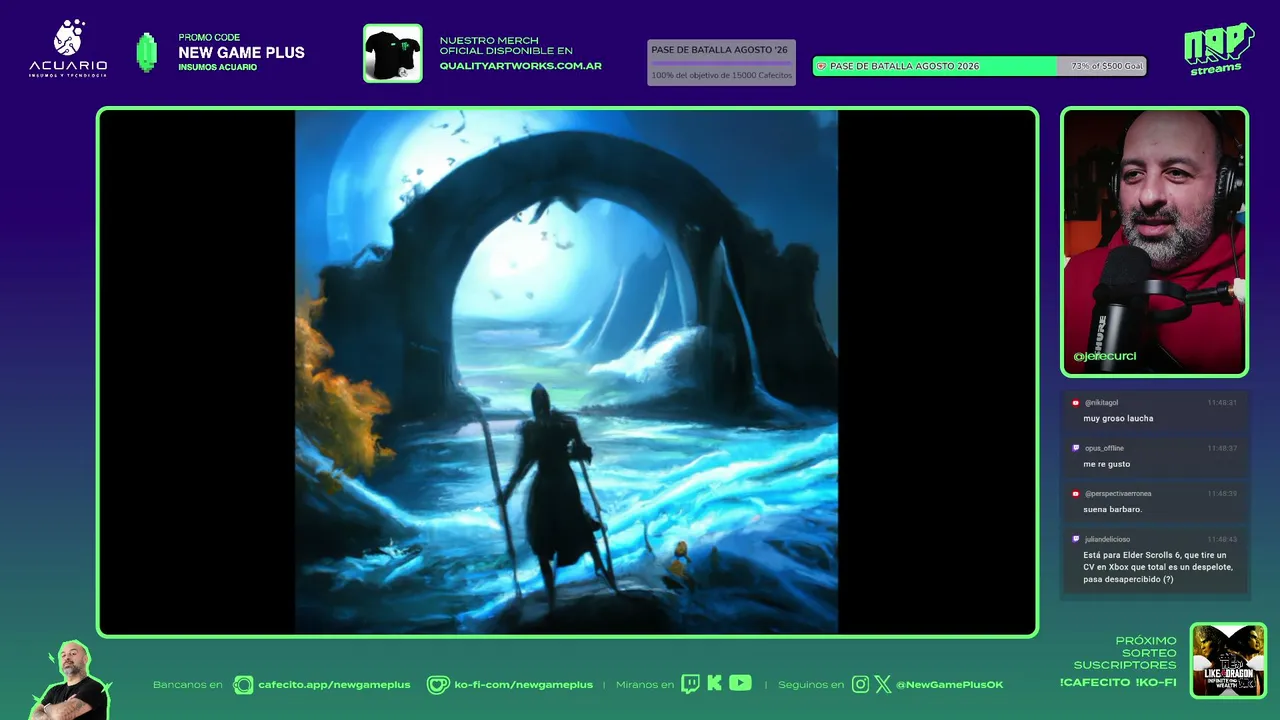Screen dimensions: 1280x720
Task: Click the streamer webcam feed
Action: tap(1154, 242)
